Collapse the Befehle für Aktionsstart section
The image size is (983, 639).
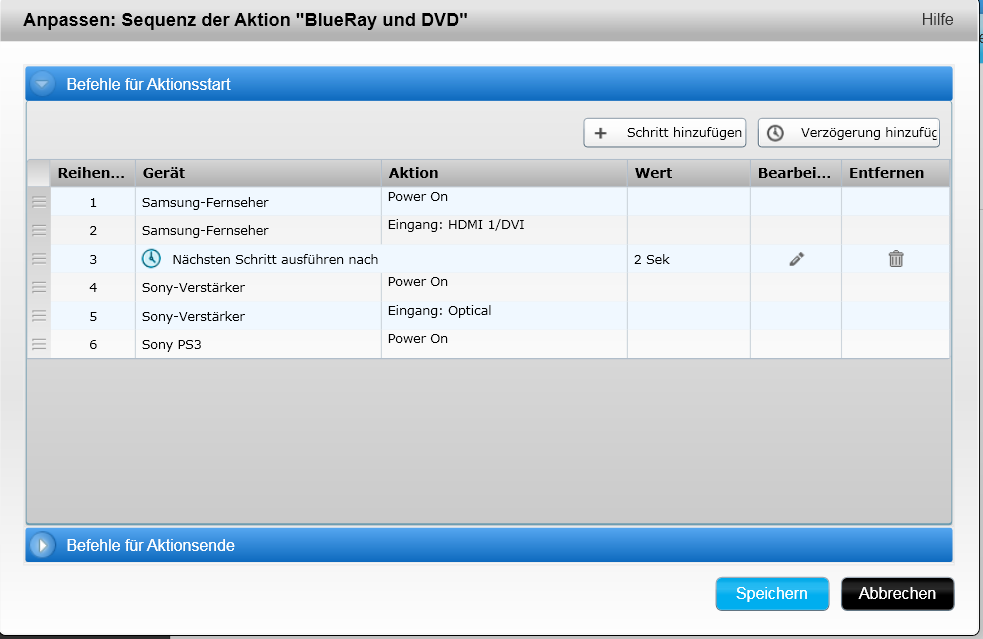pos(42,85)
